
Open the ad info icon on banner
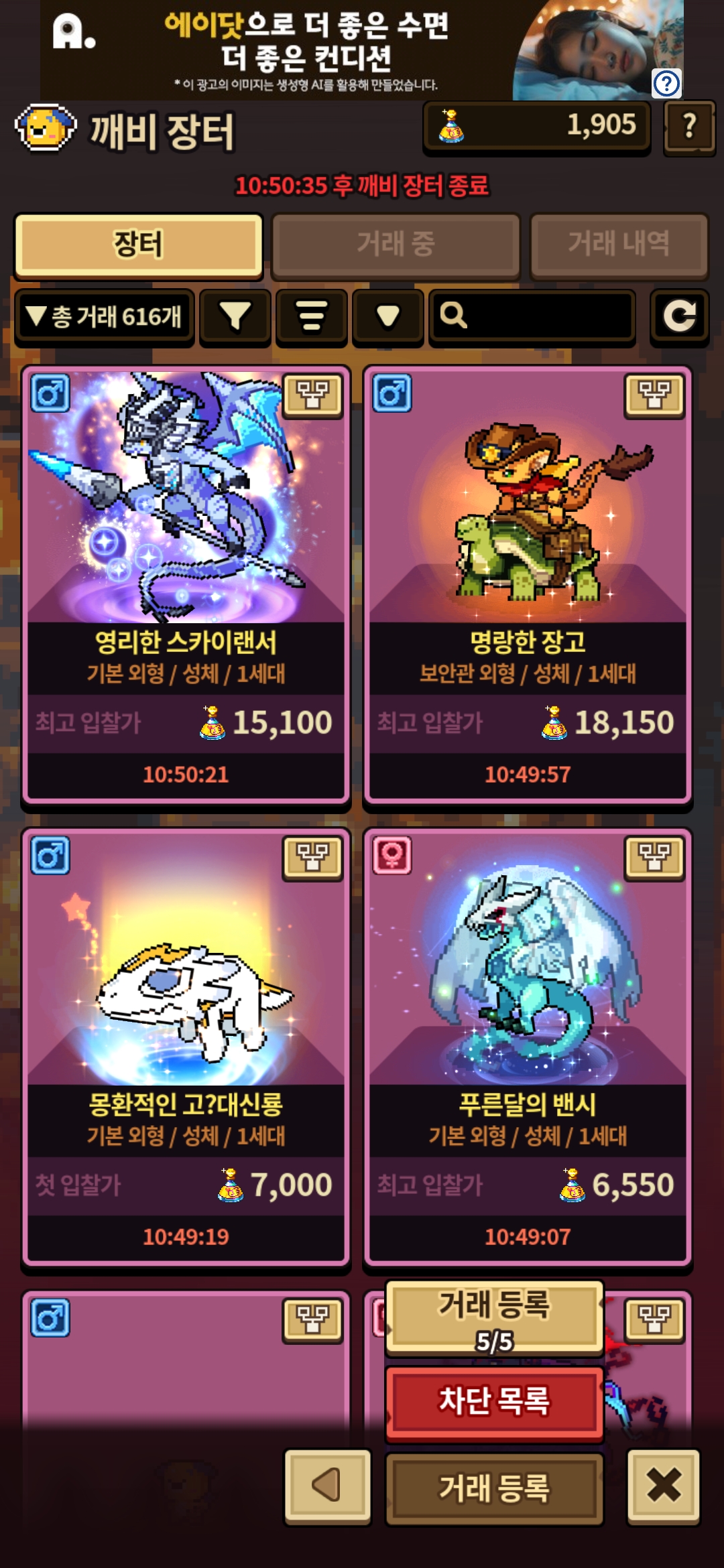tap(667, 84)
